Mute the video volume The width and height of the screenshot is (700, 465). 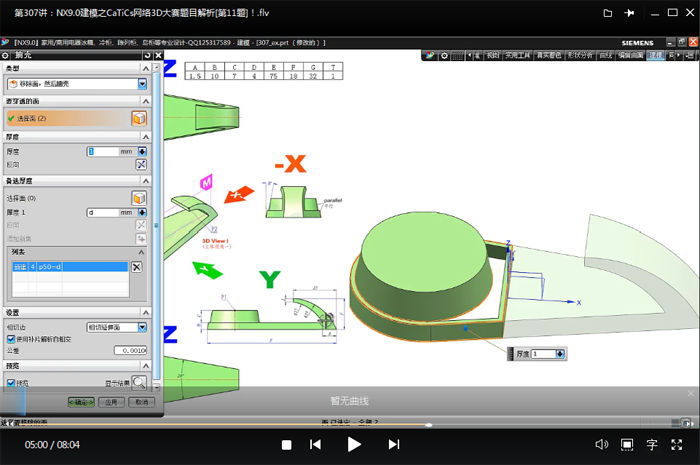[x=601, y=444]
